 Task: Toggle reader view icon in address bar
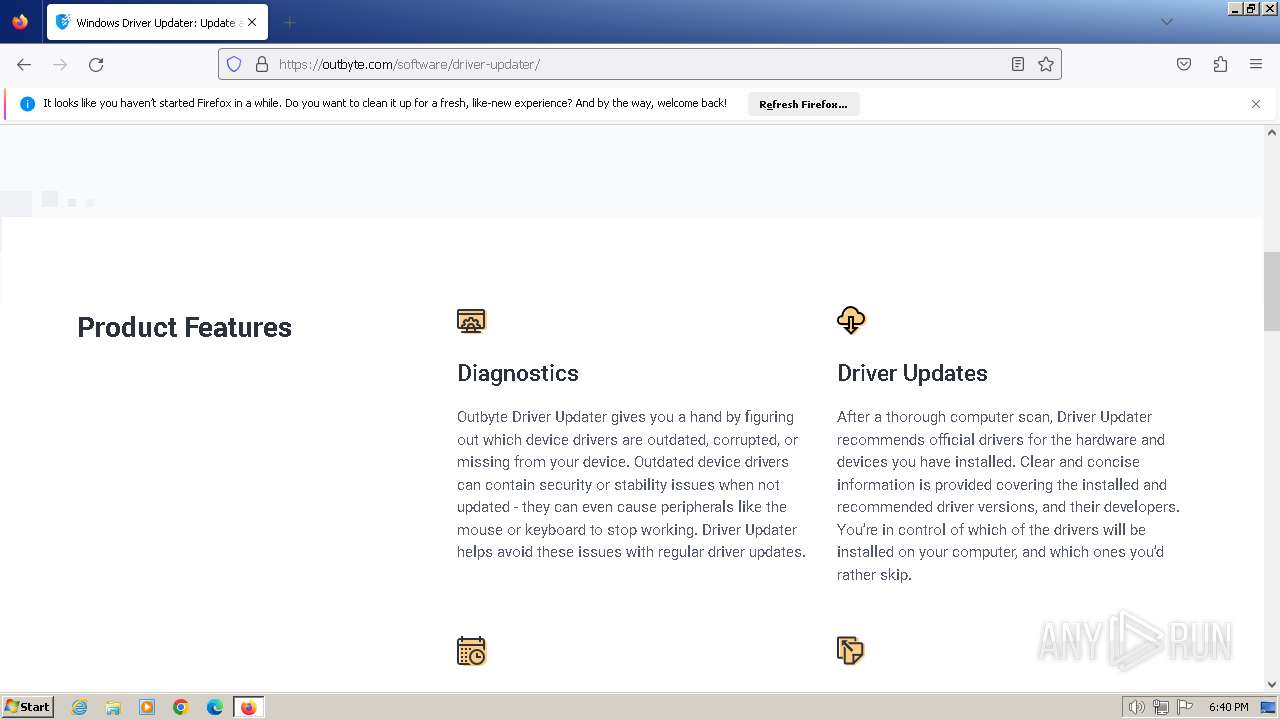(1018, 64)
